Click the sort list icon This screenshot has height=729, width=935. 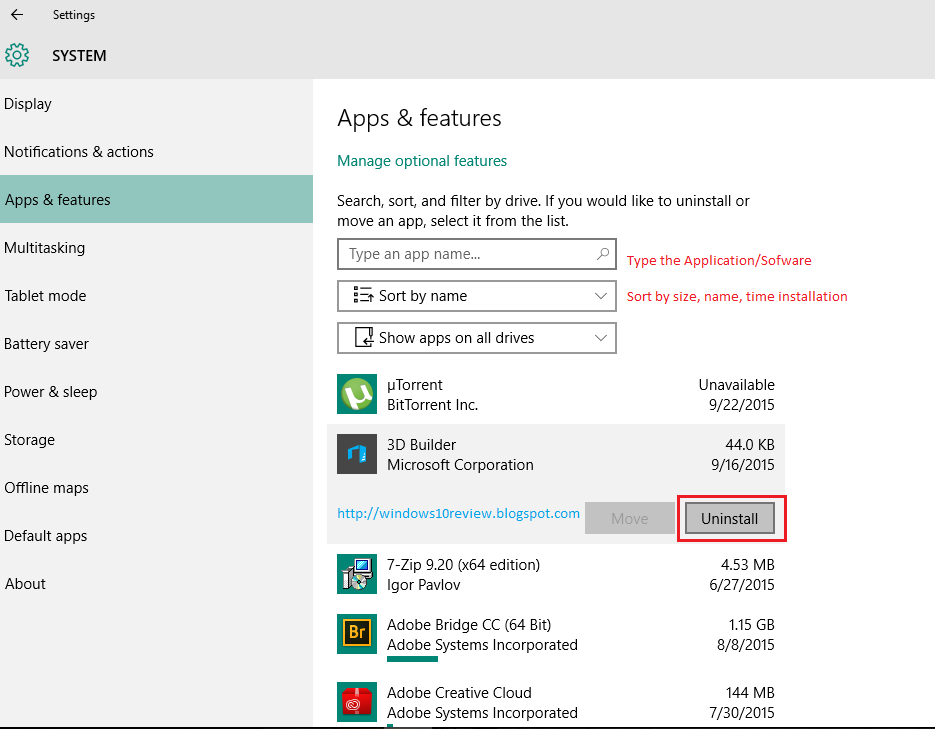[x=363, y=295]
